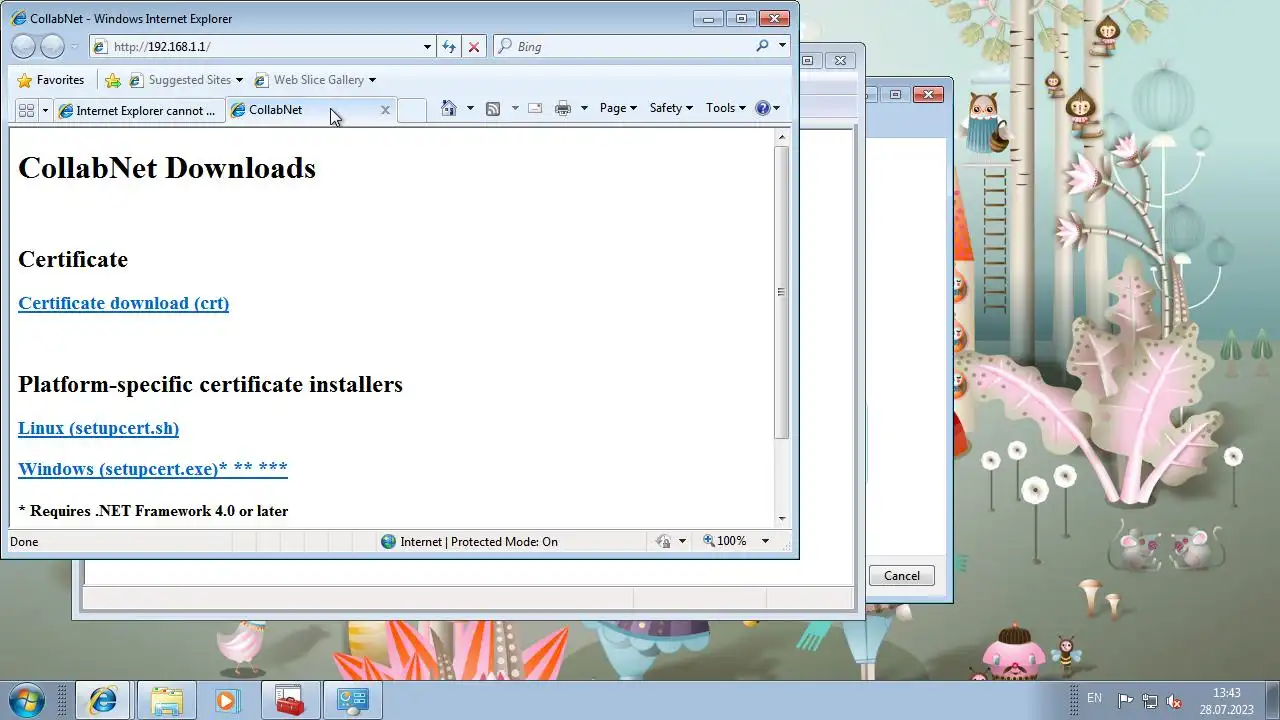
Task: Click the Windows Start orb
Action: [26, 699]
